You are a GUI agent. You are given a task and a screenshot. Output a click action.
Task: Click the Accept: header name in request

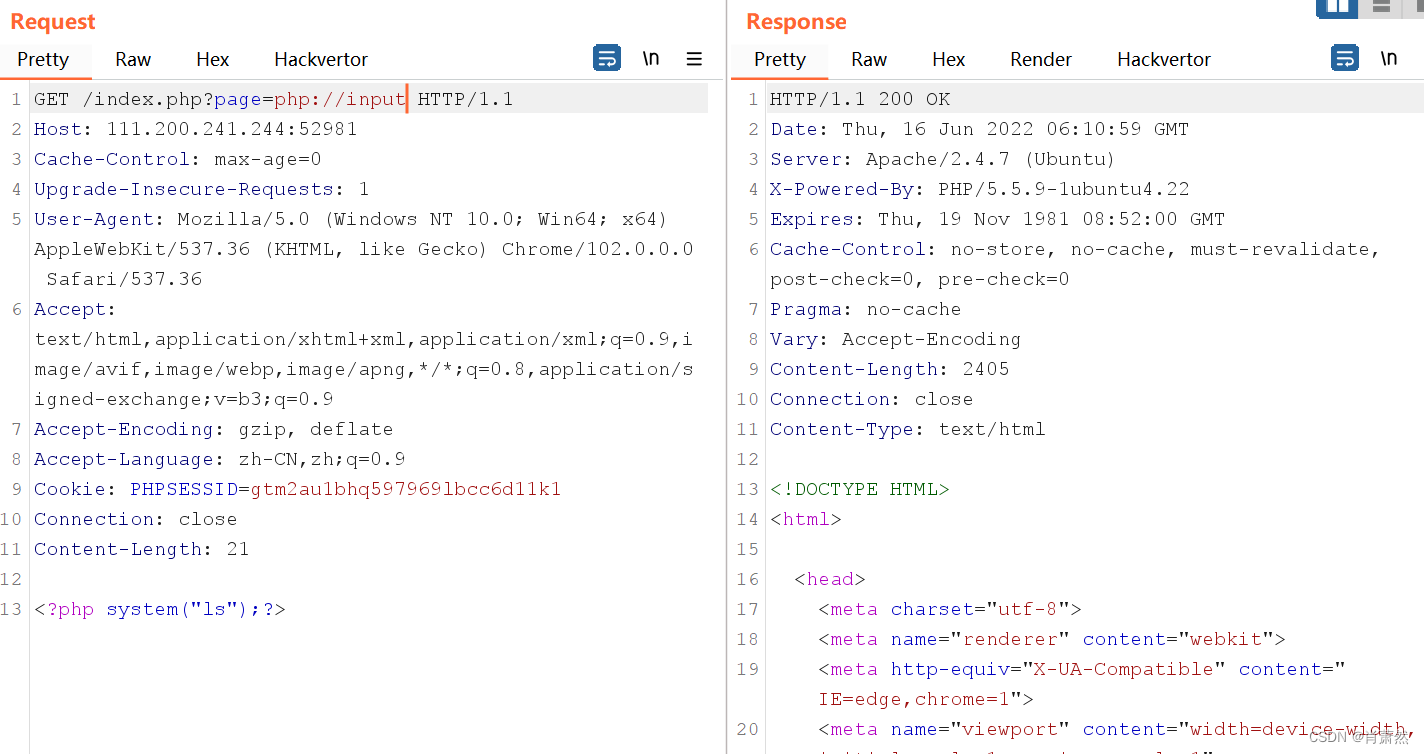[75, 309]
